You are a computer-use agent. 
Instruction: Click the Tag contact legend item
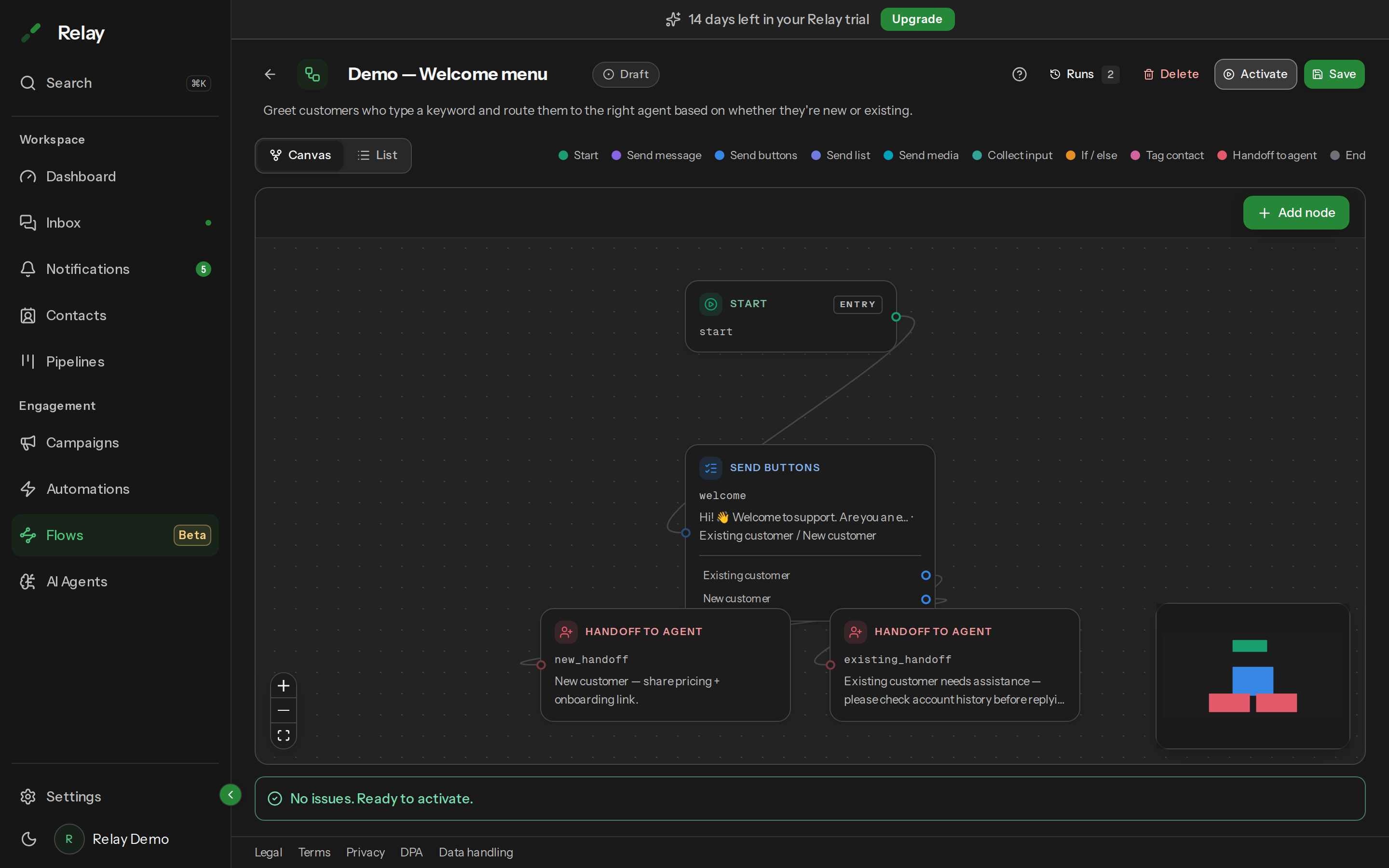click(1167, 156)
